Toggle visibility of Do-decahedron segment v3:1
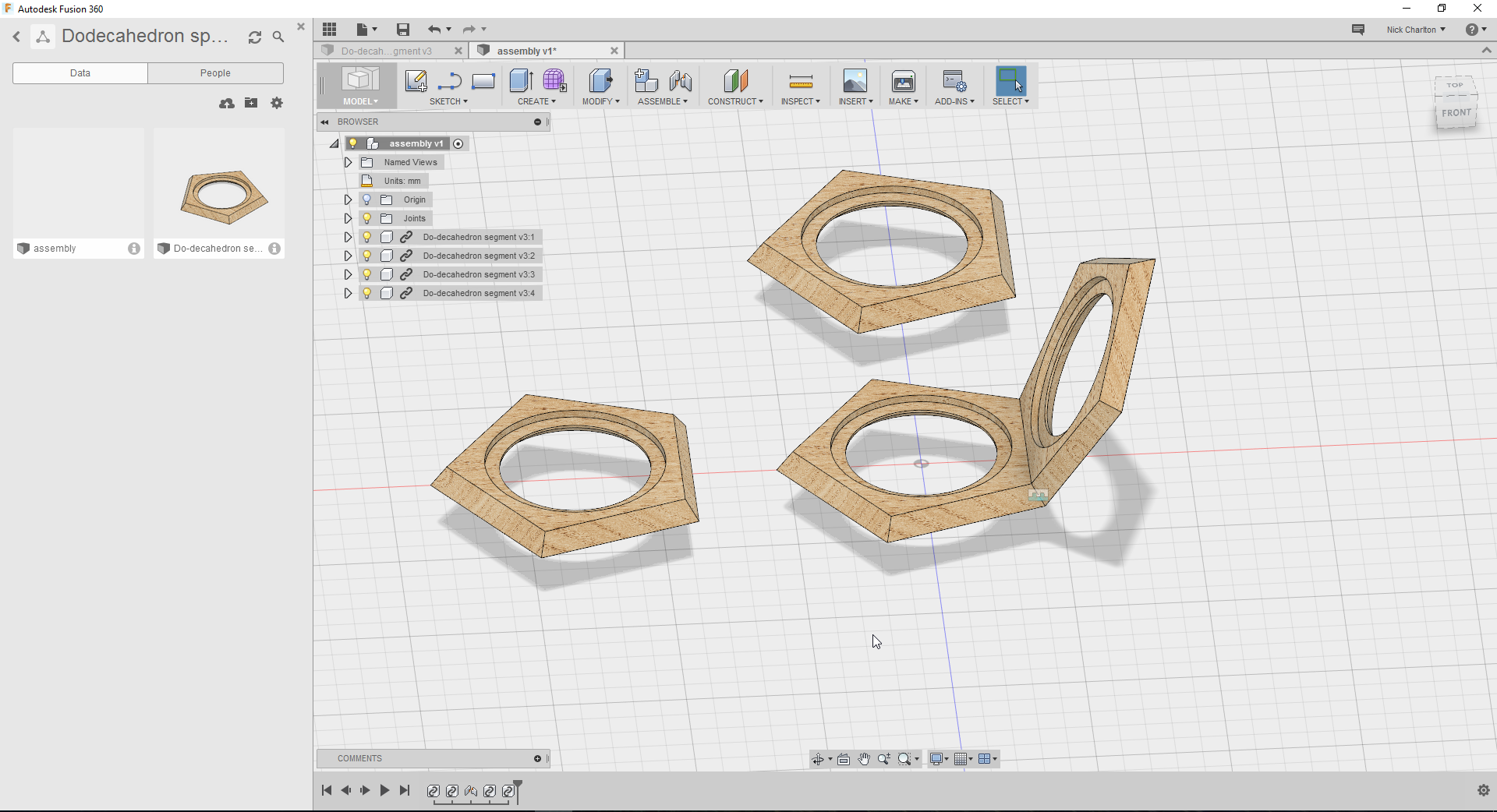Viewport: 1497px width, 812px height. 367,237
